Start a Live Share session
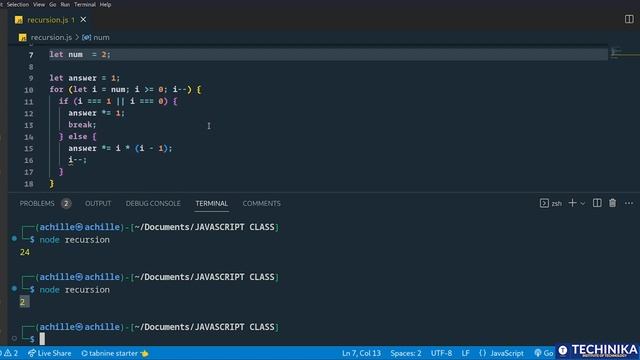640x360 pixels. (49, 353)
